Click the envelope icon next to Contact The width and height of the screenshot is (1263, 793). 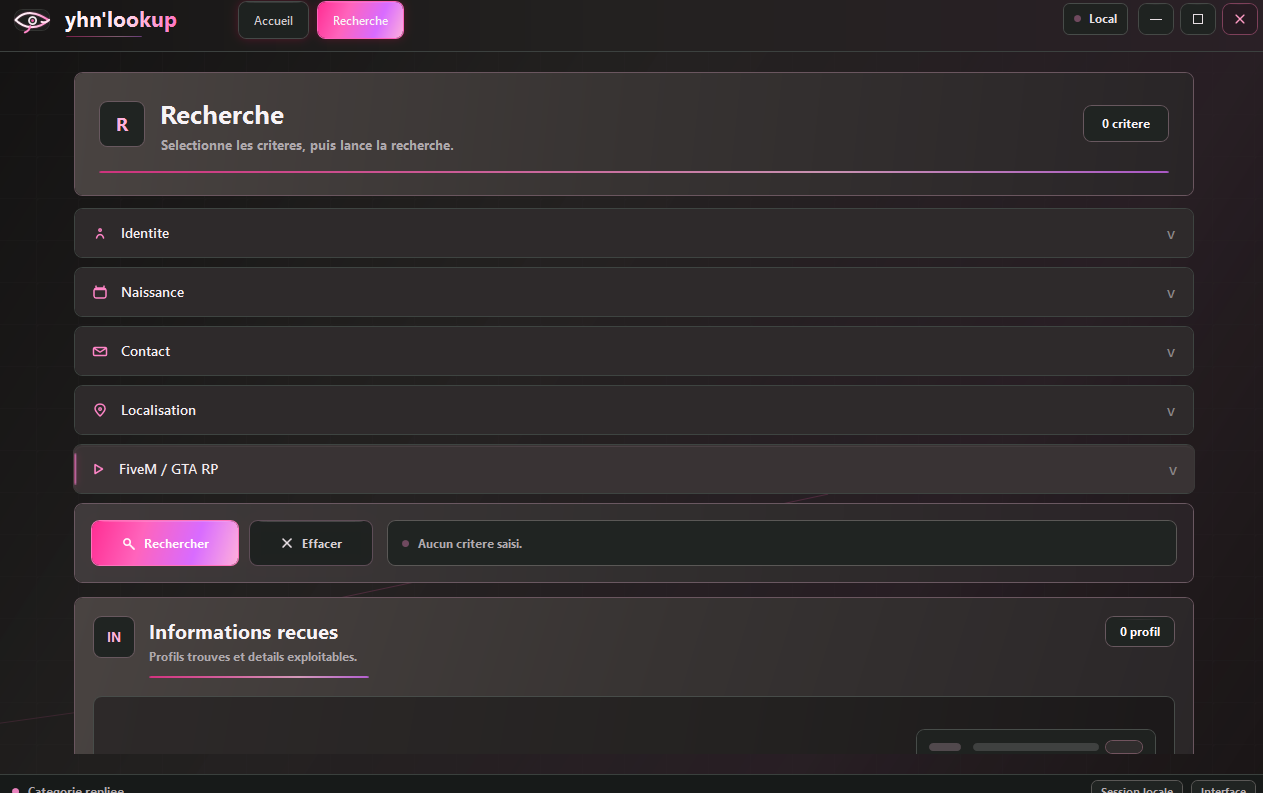pos(100,352)
